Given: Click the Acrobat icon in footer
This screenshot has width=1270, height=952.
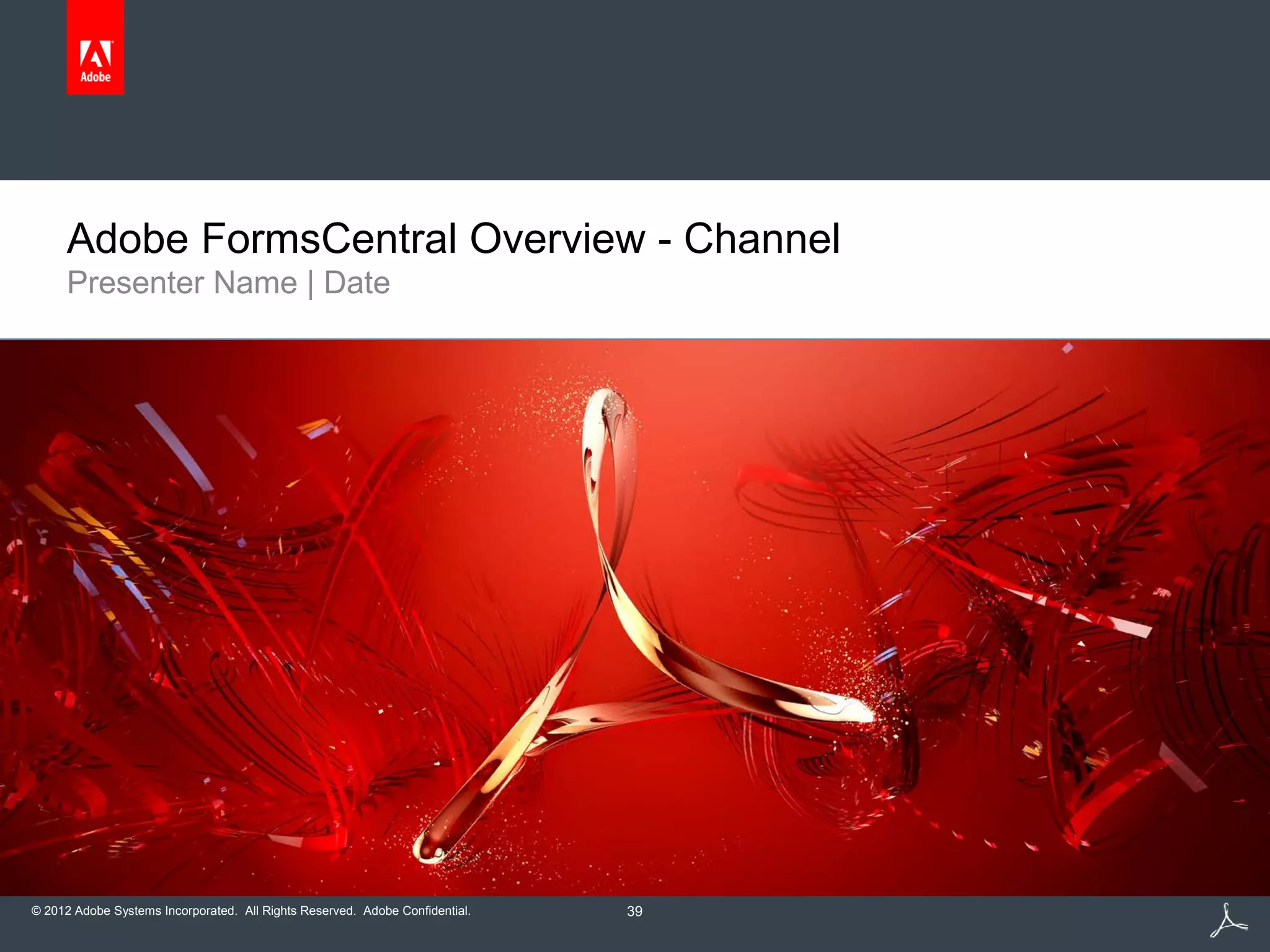Looking at the screenshot, I should [x=1228, y=920].
